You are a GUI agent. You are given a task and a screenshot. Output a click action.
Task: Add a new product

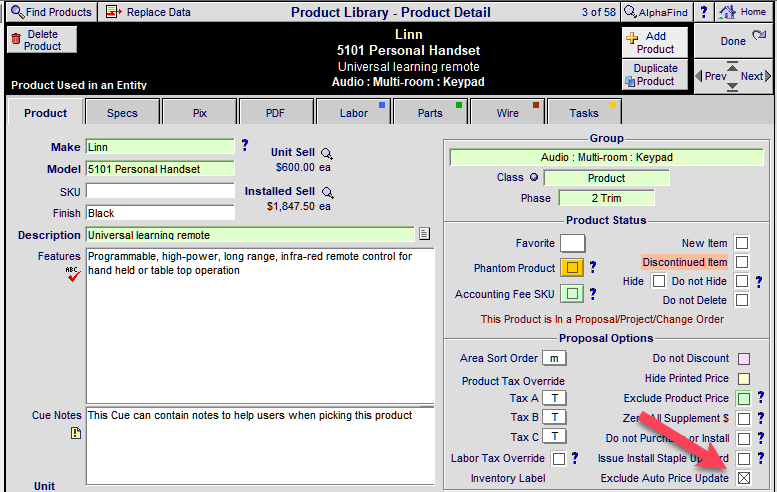click(x=655, y=43)
